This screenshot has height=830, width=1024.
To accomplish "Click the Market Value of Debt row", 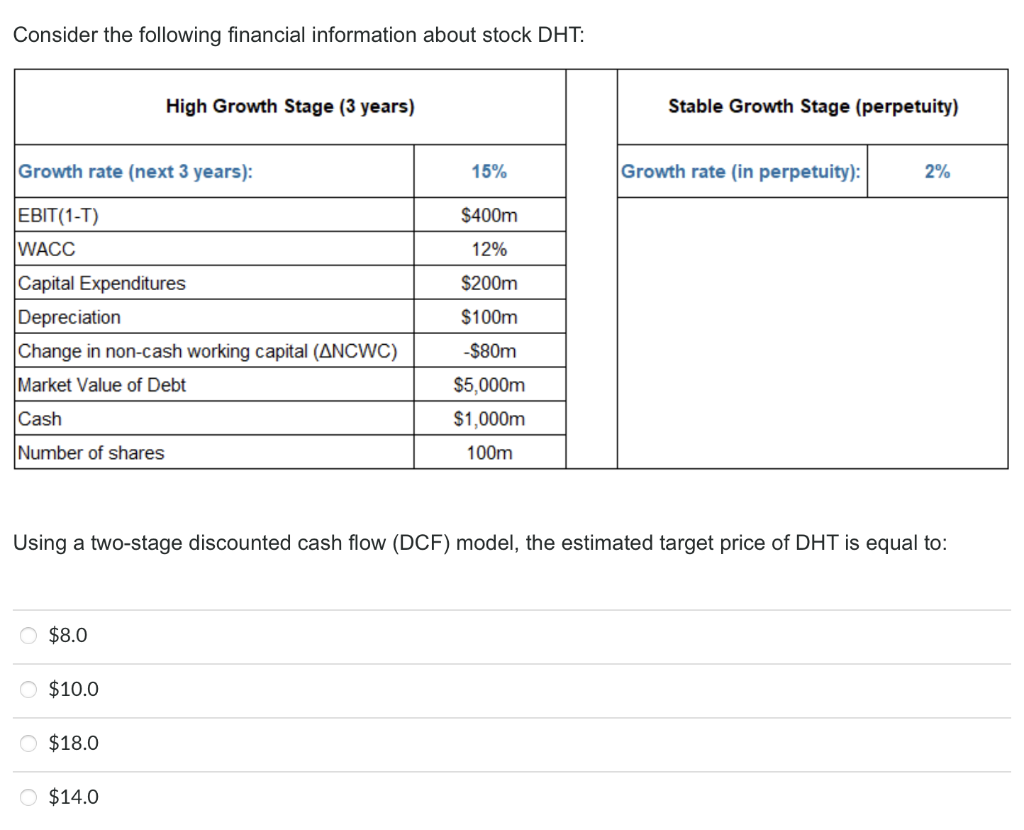I will [100, 384].
